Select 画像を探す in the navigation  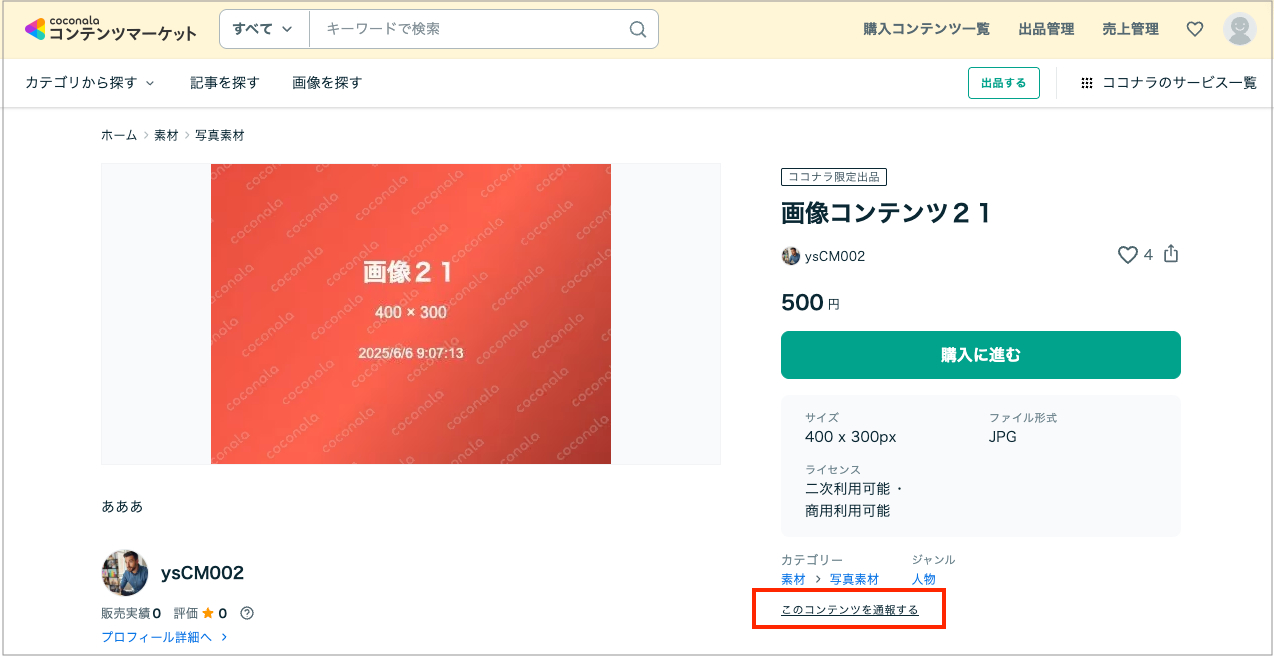(326, 83)
